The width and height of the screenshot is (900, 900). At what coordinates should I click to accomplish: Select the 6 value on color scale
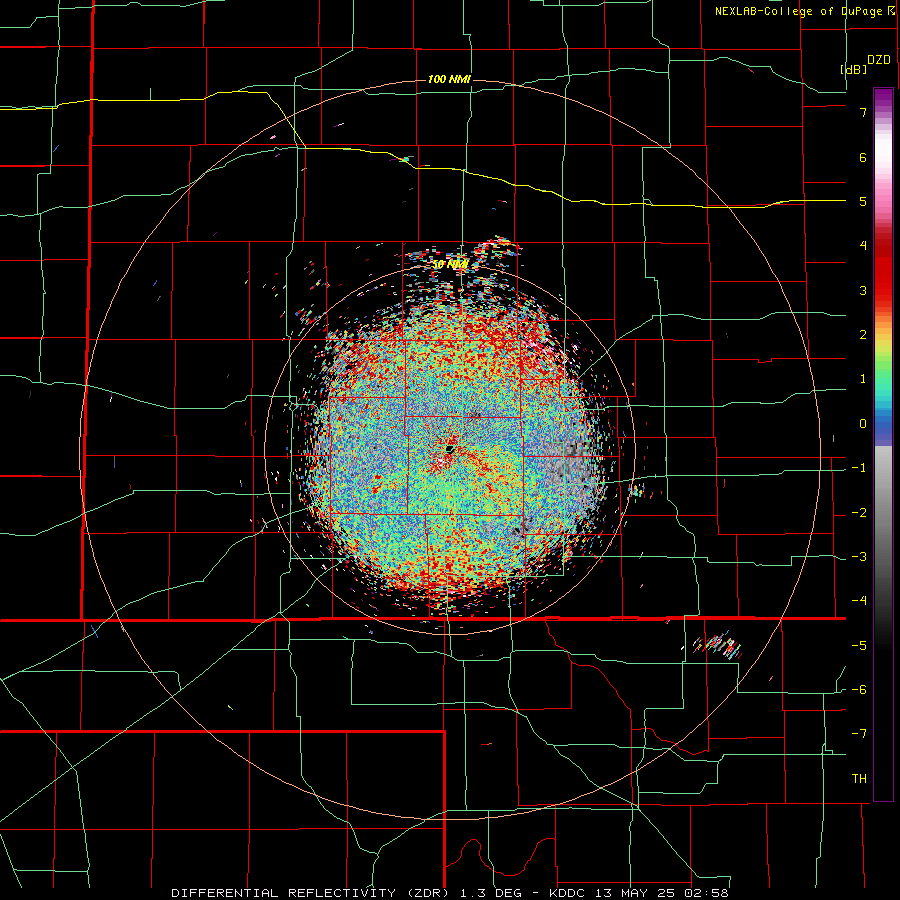pos(863,157)
